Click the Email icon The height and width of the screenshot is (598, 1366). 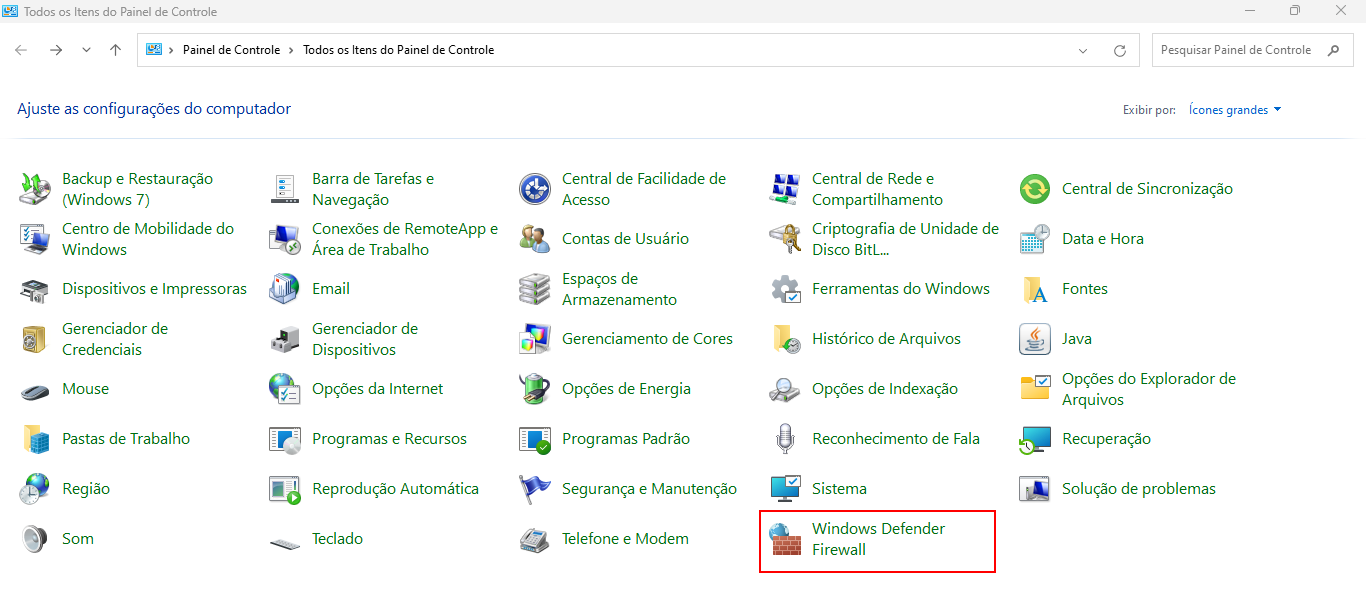pos(285,289)
